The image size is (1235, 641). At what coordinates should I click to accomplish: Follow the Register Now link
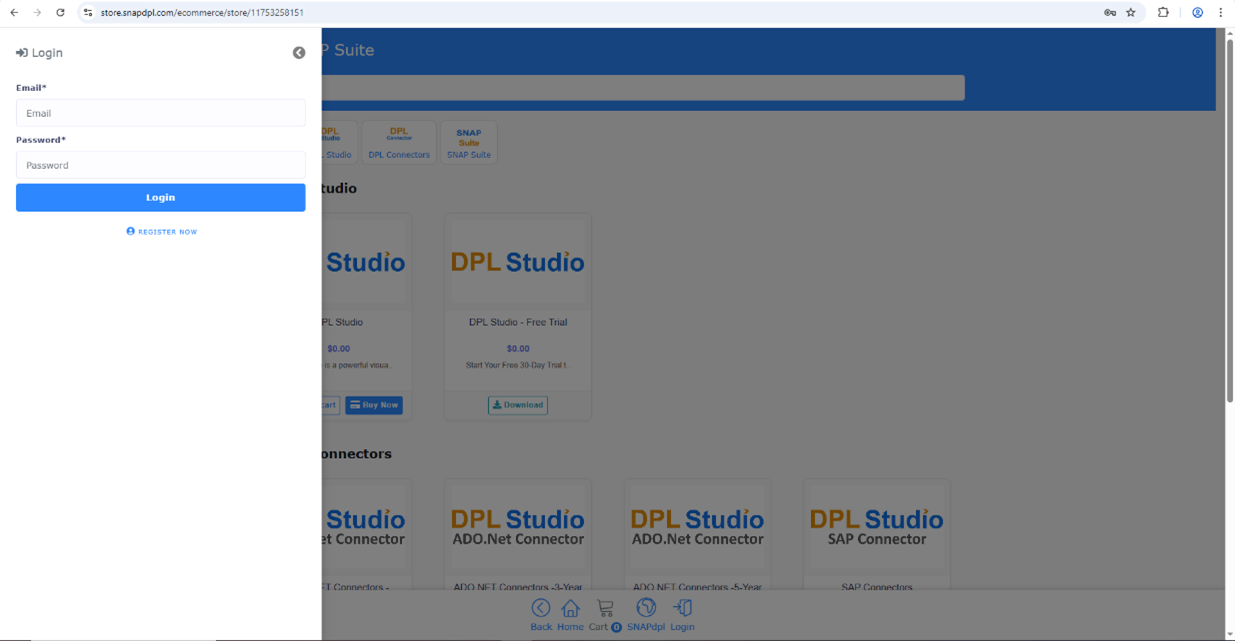pyautogui.click(x=162, y=231)
